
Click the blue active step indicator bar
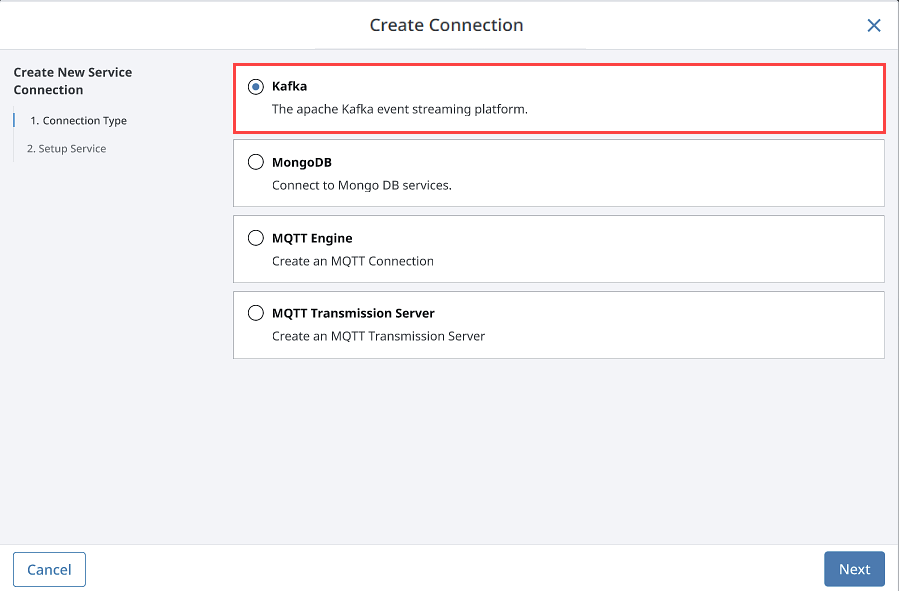tap(14, 120)
